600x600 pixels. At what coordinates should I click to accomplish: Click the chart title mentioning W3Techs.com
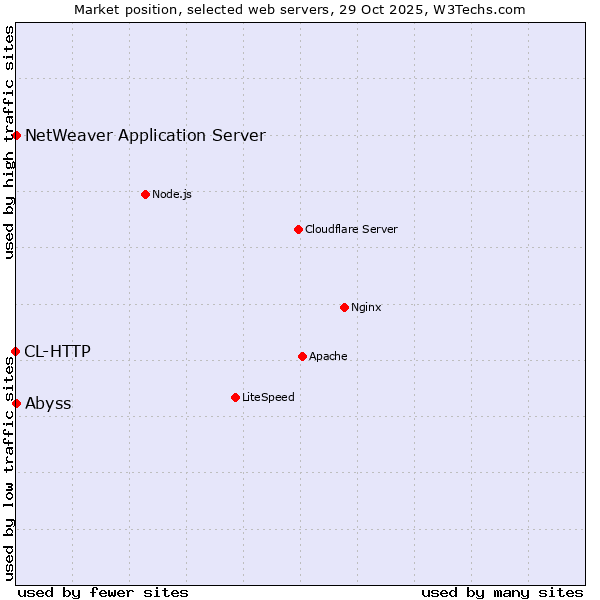[x=300, y=9]
